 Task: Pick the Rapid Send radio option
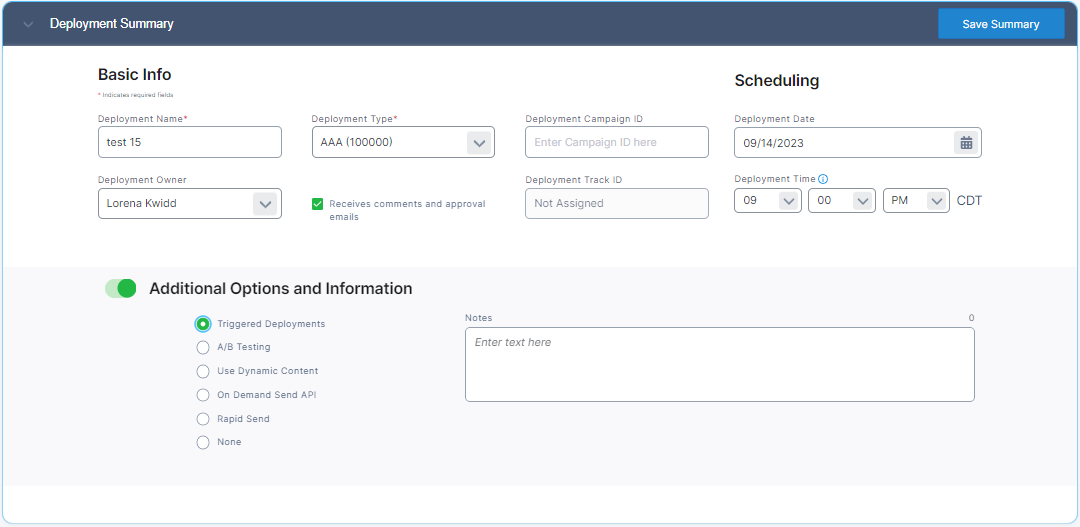tap(203, 419)
